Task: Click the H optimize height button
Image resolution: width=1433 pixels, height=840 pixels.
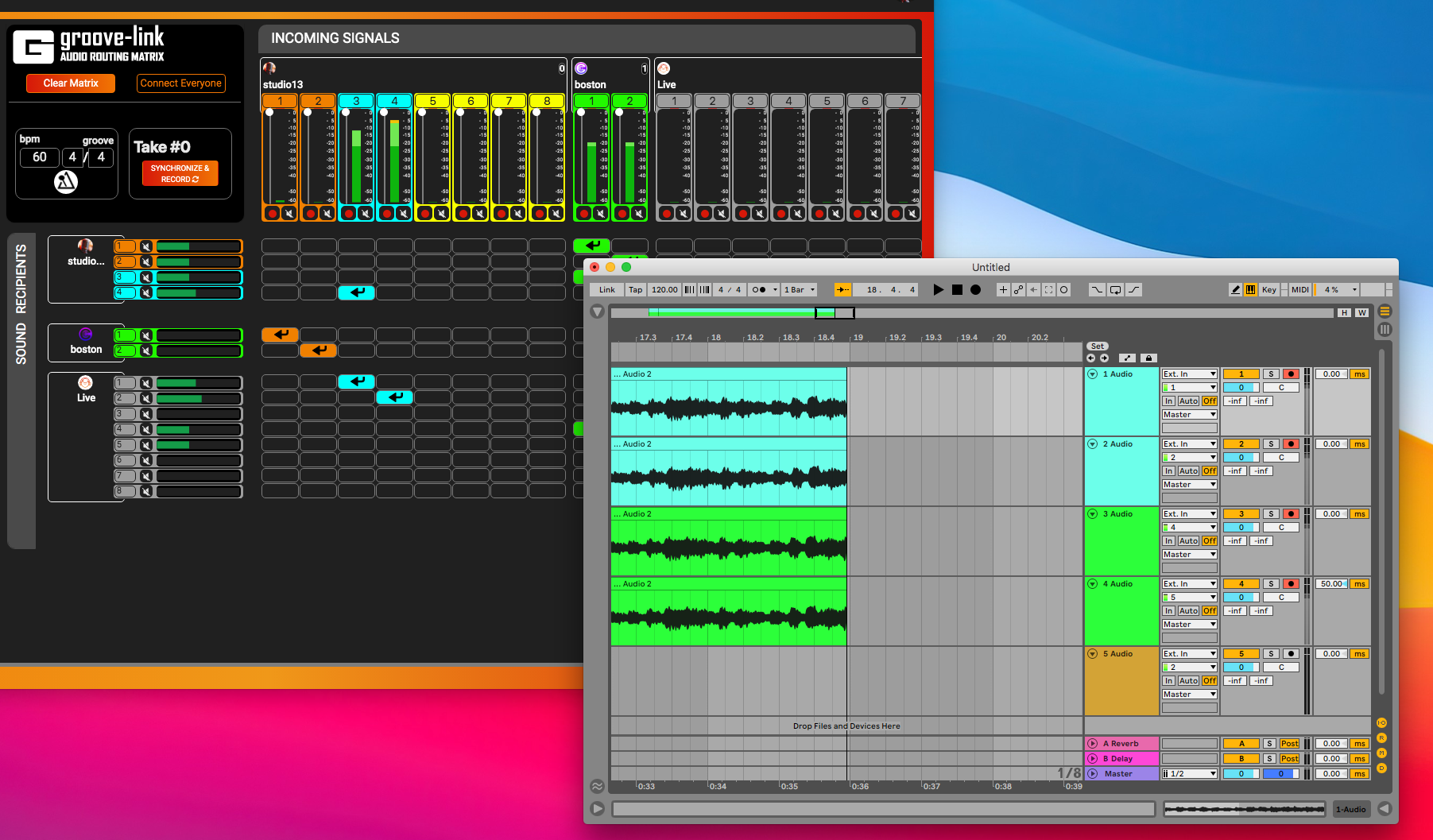Action: 1345,313
